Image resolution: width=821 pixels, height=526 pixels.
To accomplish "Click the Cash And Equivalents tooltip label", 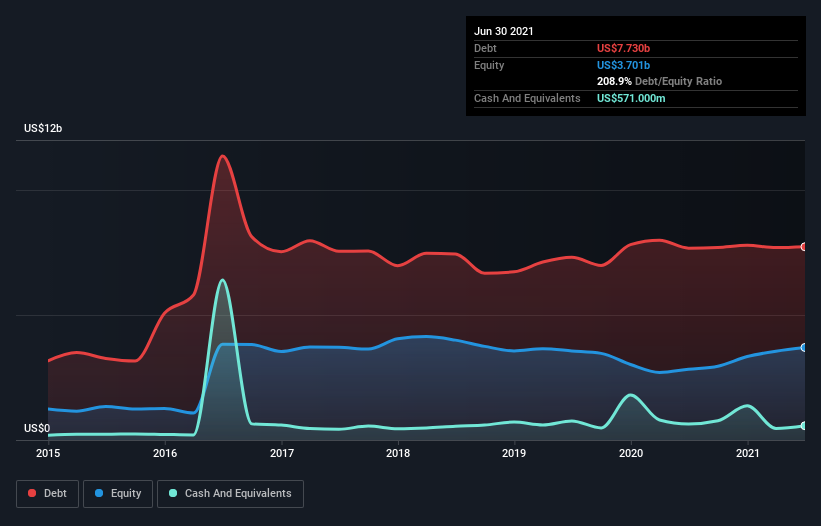I will click(x=527, y=98).
